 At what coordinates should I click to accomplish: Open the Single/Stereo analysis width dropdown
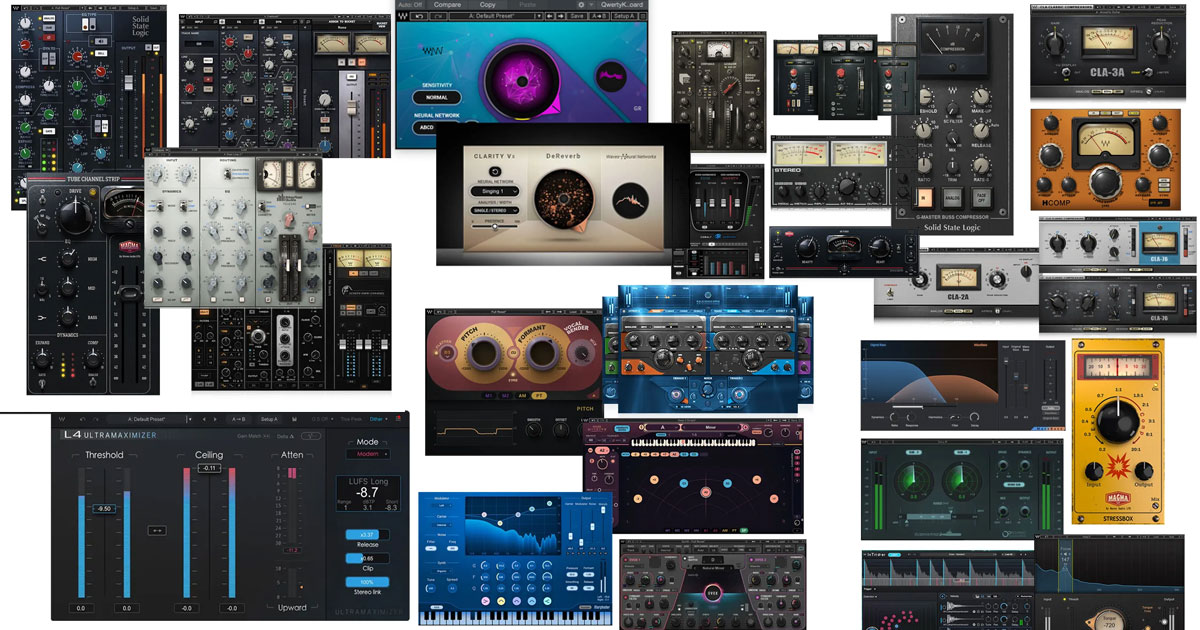click(495, 210)
